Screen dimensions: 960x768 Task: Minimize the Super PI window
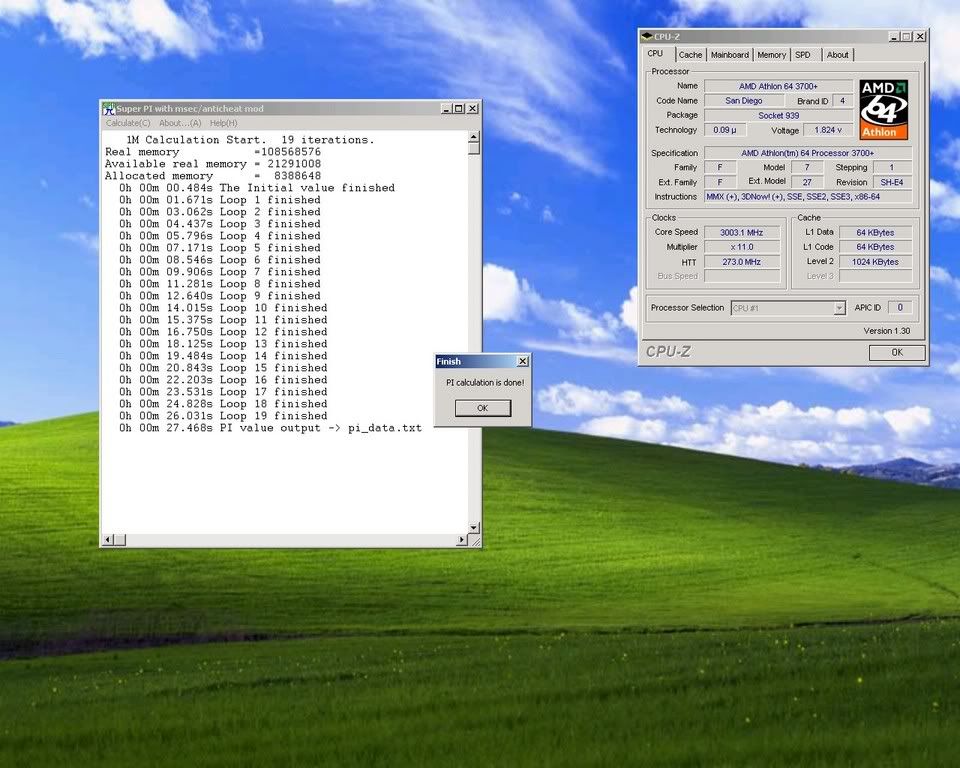446,109
